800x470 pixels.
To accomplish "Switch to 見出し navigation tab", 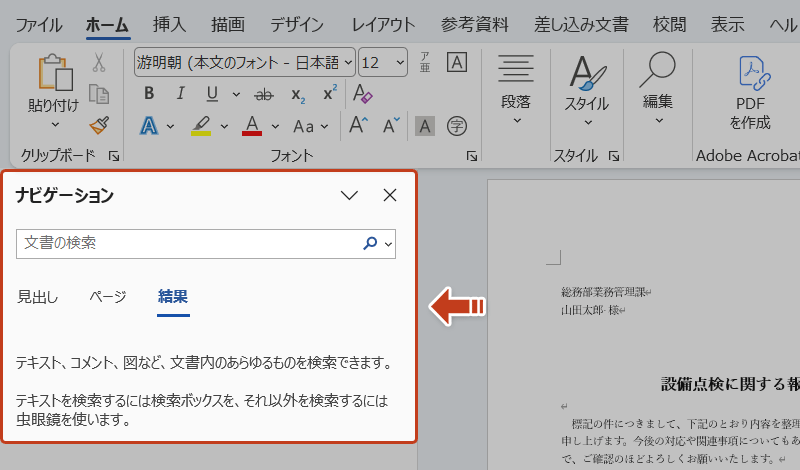I will click(38, 297).
